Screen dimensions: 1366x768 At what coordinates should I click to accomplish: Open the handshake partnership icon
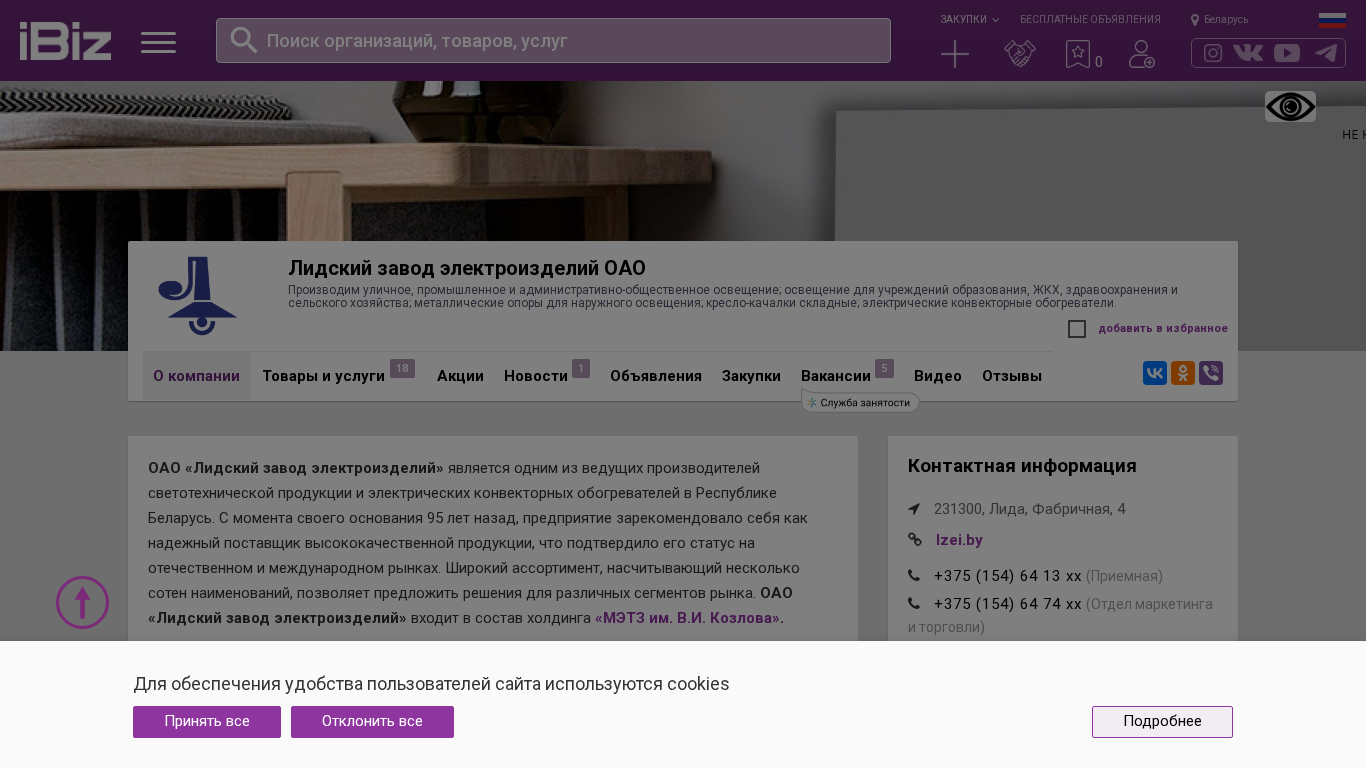(1020, 54)
